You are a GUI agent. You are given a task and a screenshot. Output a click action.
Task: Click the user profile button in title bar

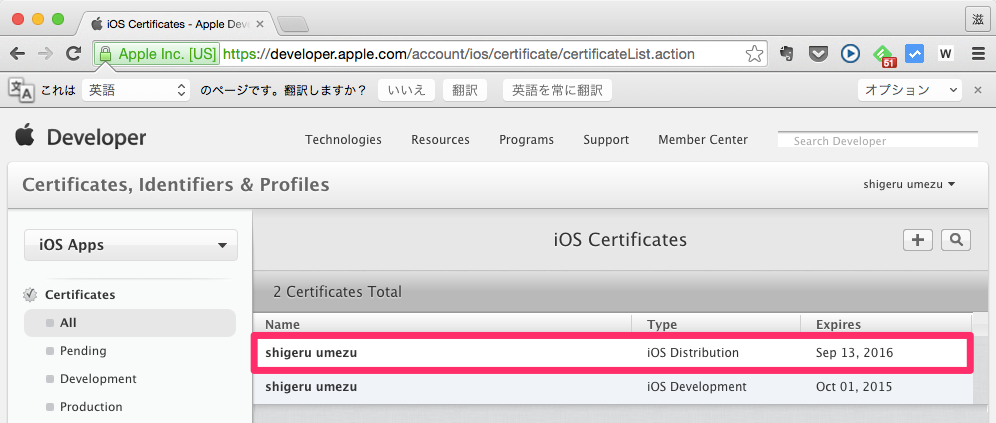coord(977,18)
